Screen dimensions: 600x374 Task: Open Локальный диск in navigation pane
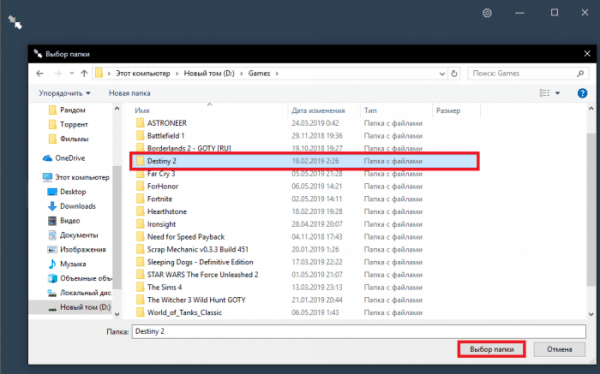[79, 293]
